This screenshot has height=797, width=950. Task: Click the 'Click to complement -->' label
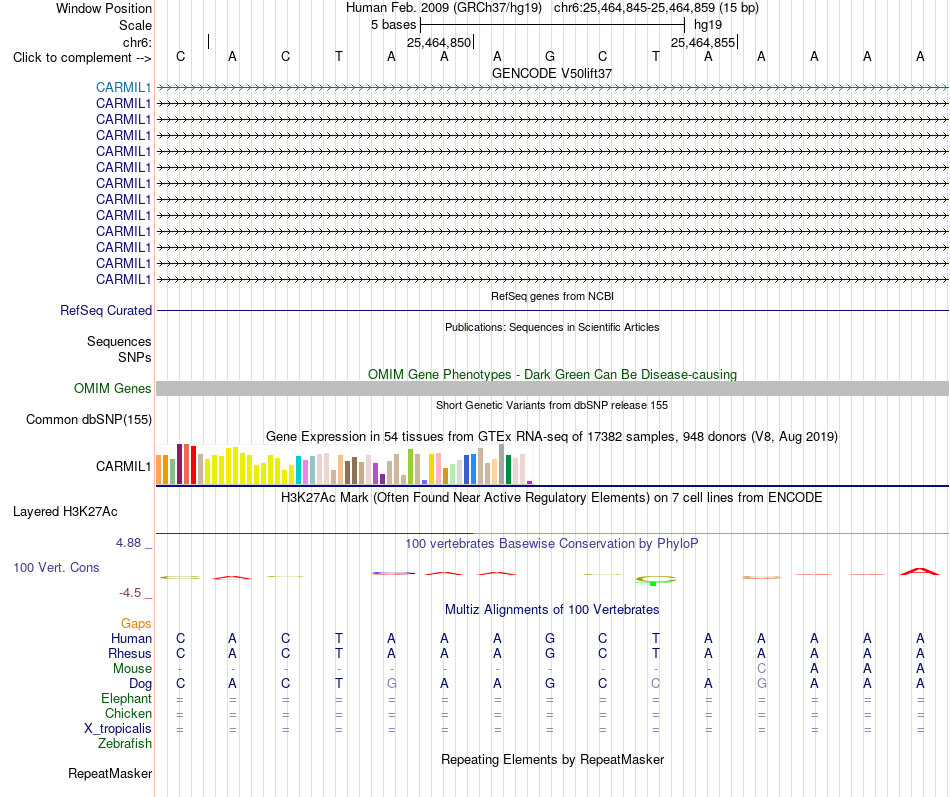(82, 58)
